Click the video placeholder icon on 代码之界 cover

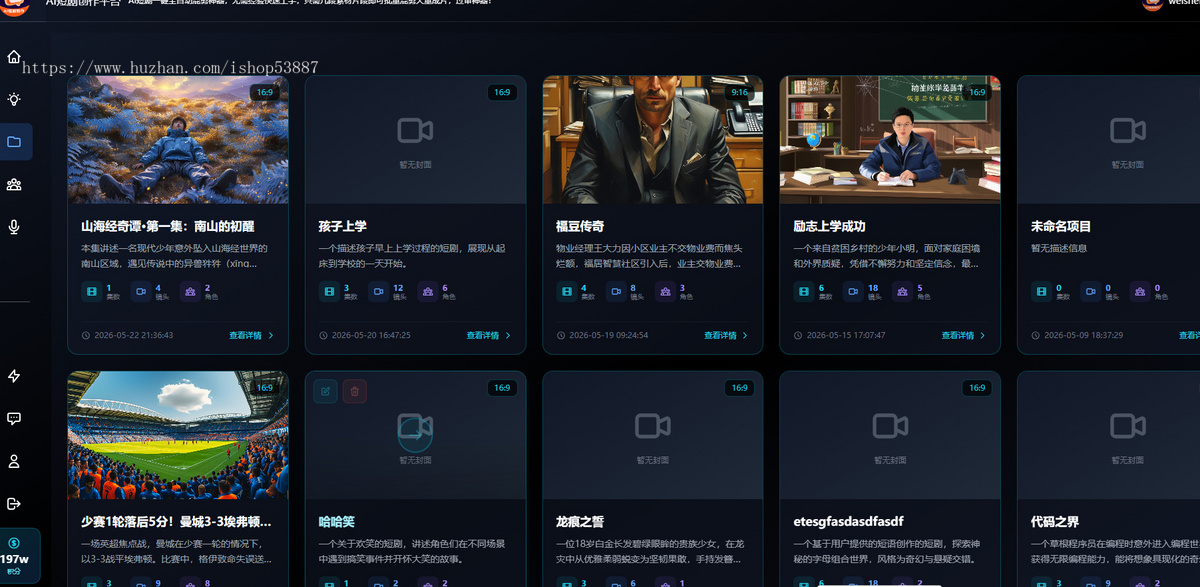click(x=1127, y=427)
